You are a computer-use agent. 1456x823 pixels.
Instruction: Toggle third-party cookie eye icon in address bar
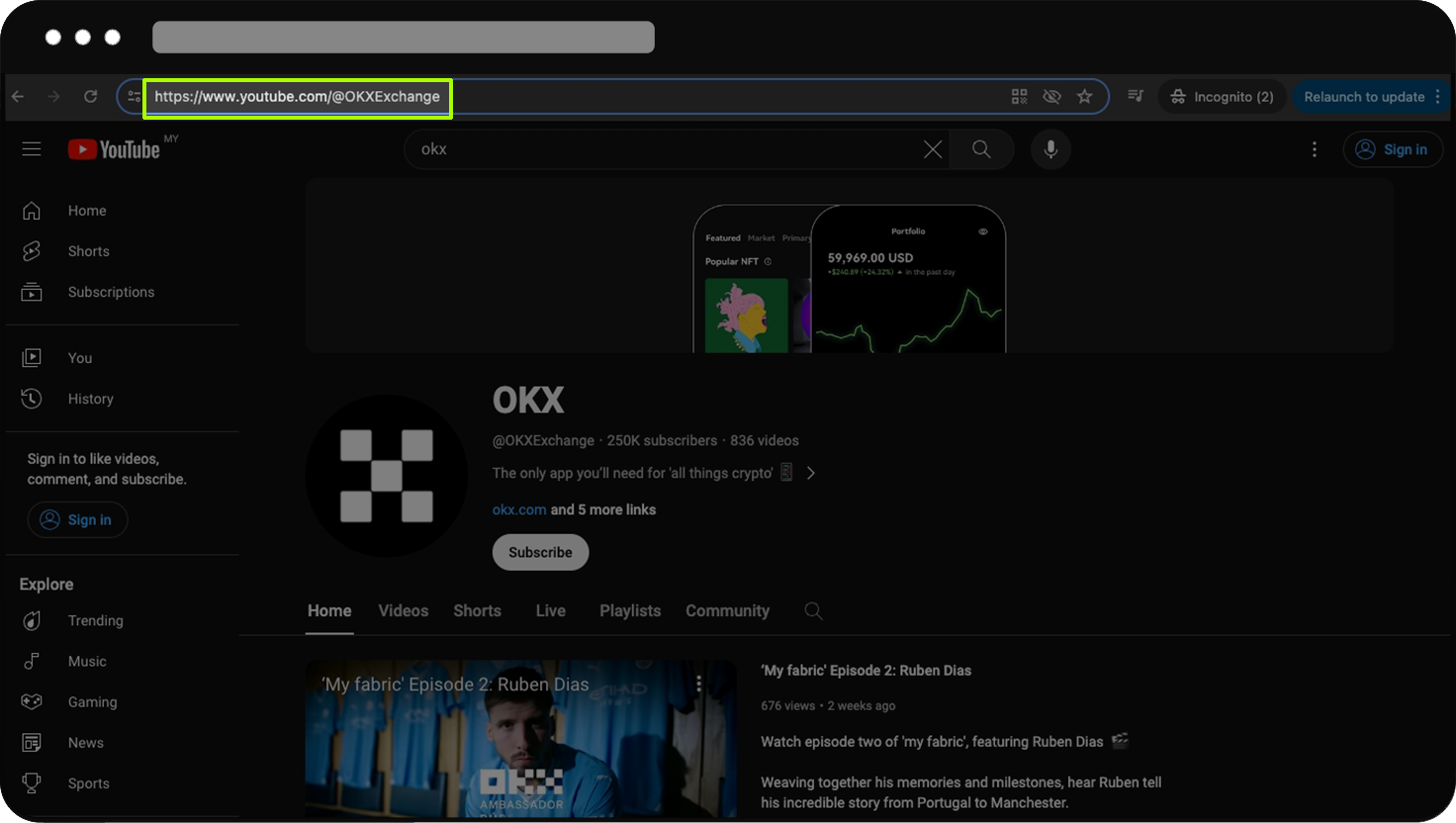click(1051, 97)
